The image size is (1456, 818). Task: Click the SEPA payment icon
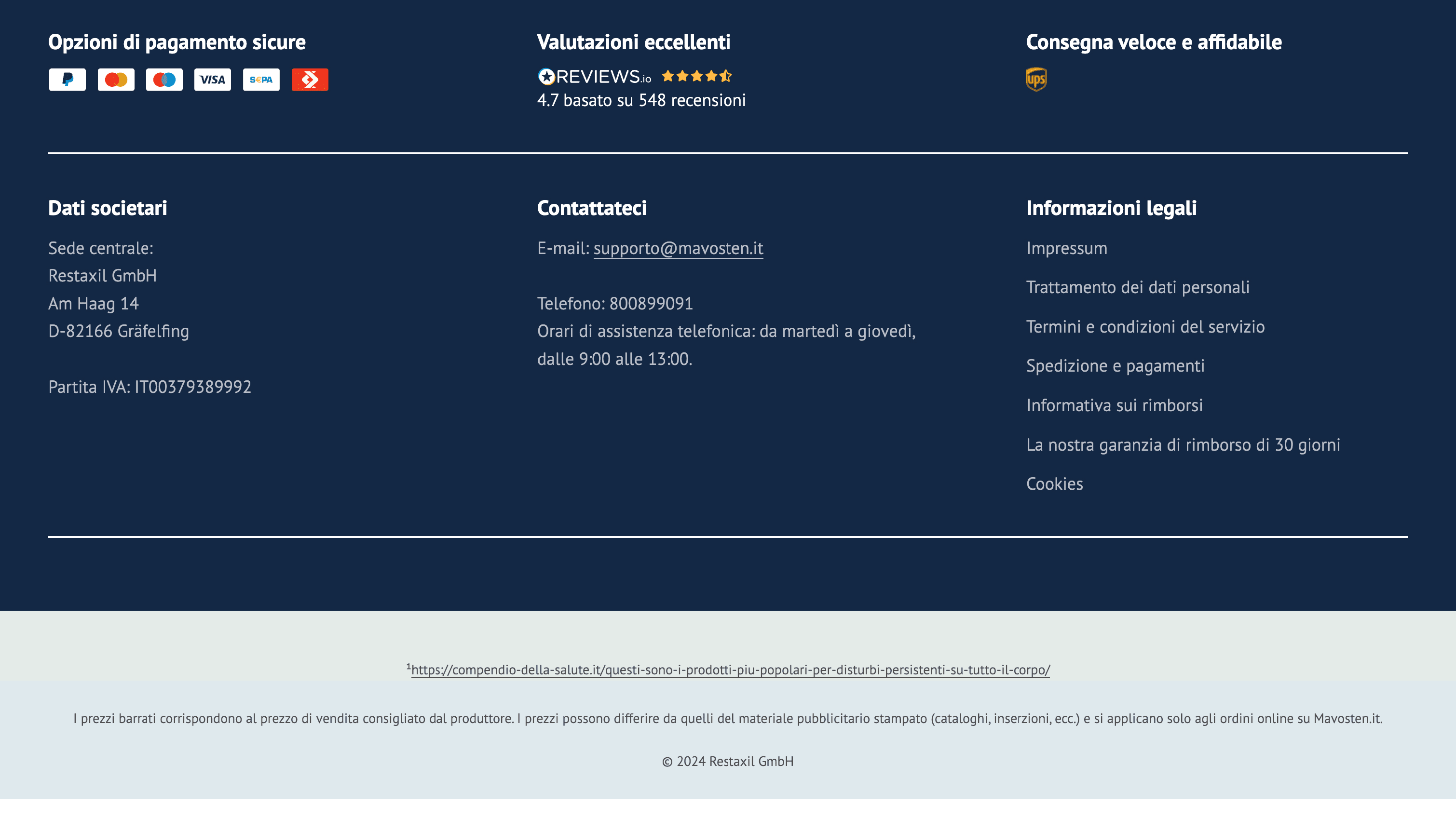click(261, 80)
